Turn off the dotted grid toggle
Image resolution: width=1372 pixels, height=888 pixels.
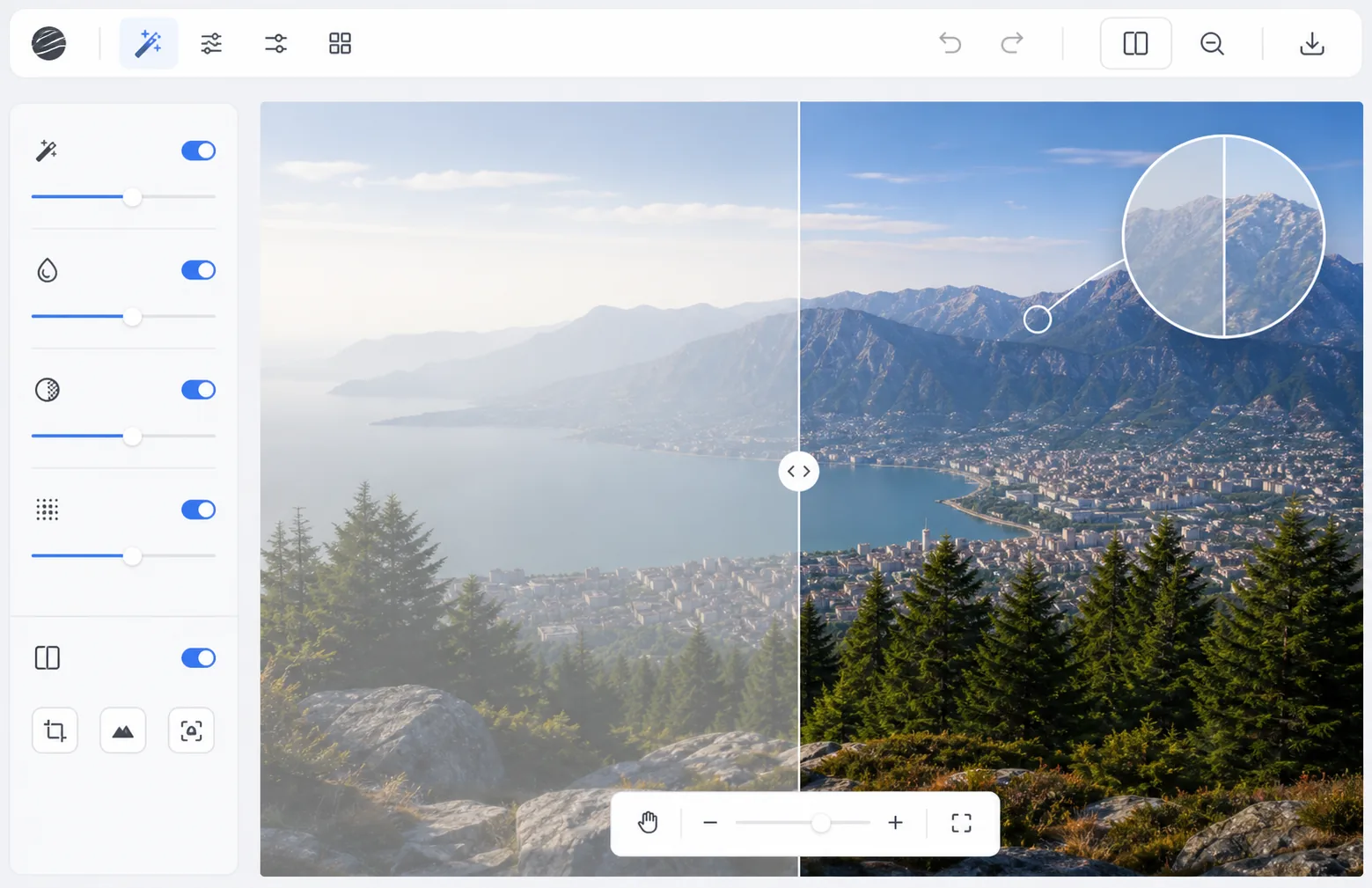[198, 510]
